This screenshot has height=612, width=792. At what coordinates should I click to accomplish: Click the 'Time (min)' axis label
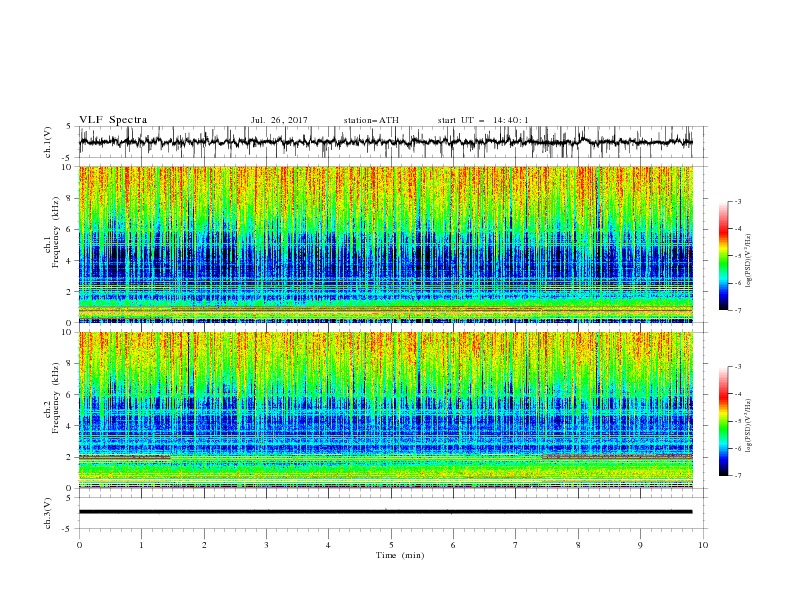click(x=400, y=555)
